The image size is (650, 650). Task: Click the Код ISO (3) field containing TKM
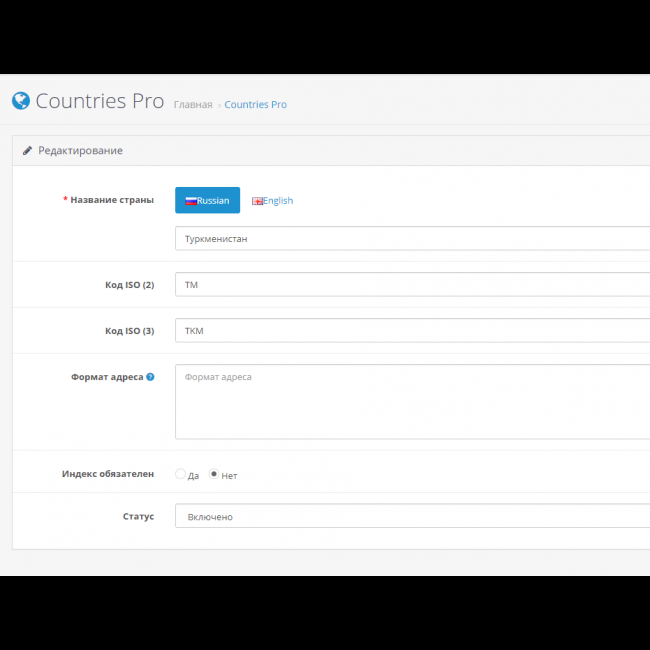412,331
